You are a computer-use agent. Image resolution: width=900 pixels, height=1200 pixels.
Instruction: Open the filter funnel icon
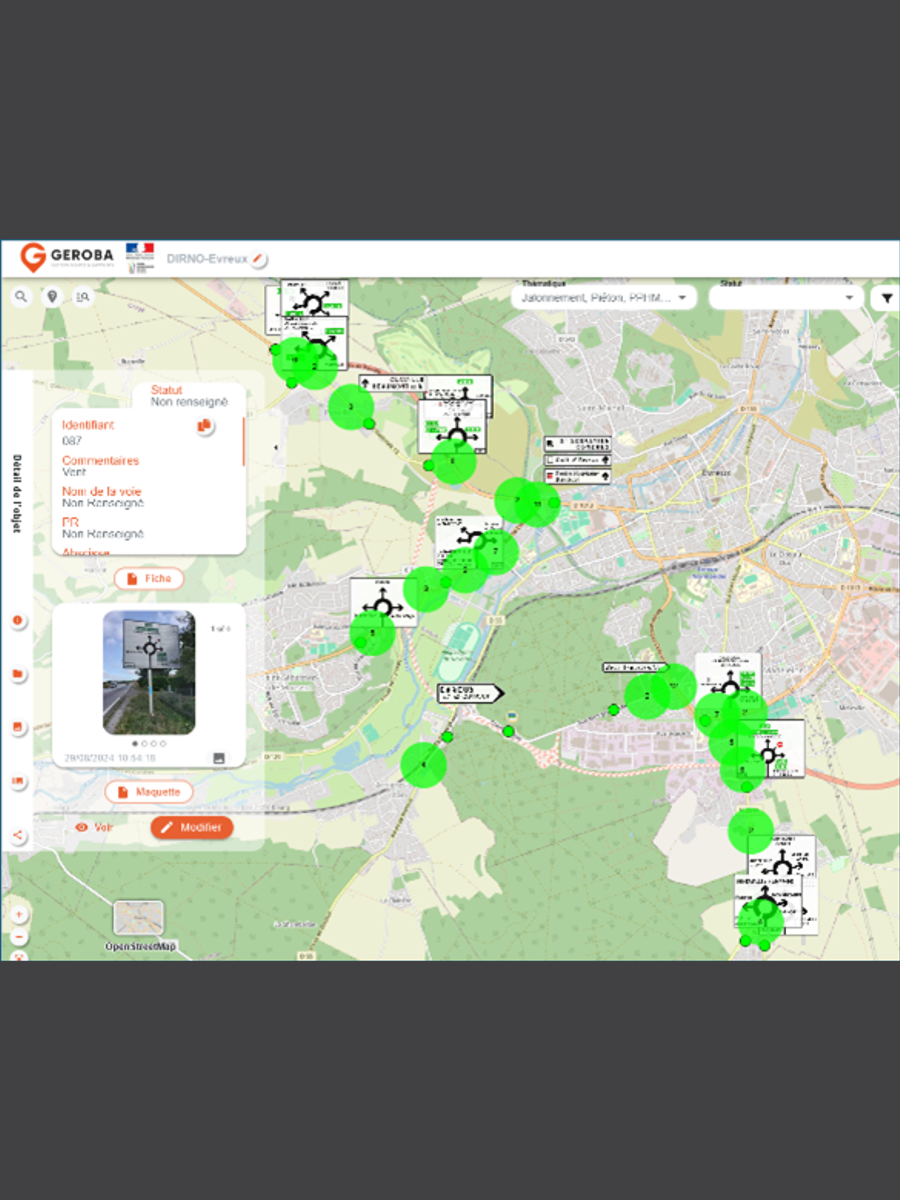click(885, 298)
